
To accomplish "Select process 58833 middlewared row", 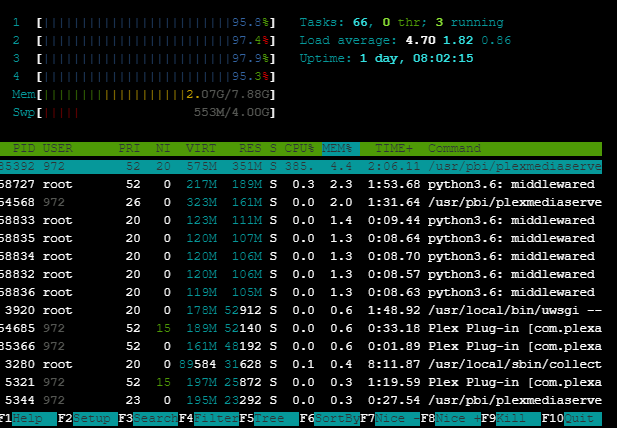I will [x=301, y=220].
